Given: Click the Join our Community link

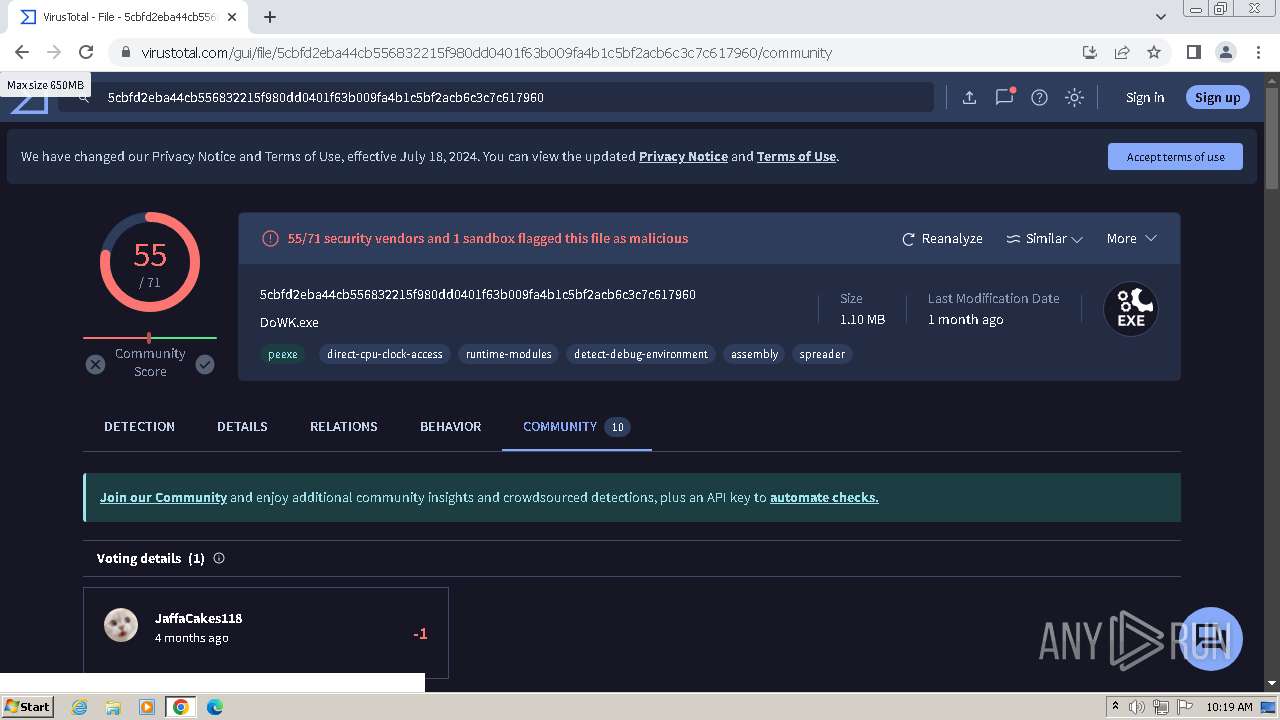Looking at the screenshot, I should pyautogui.click(x=163, y=497).
